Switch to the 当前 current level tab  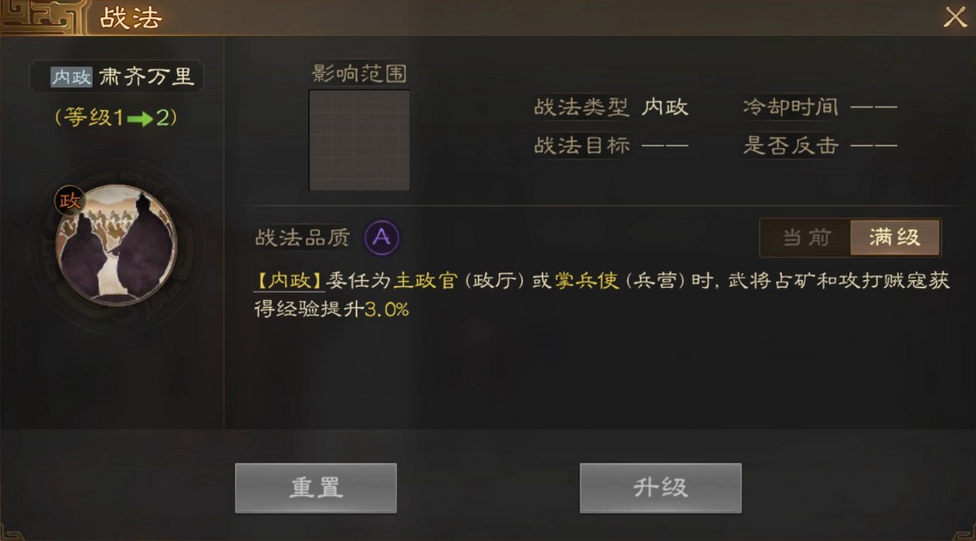[x=806, y=237]
